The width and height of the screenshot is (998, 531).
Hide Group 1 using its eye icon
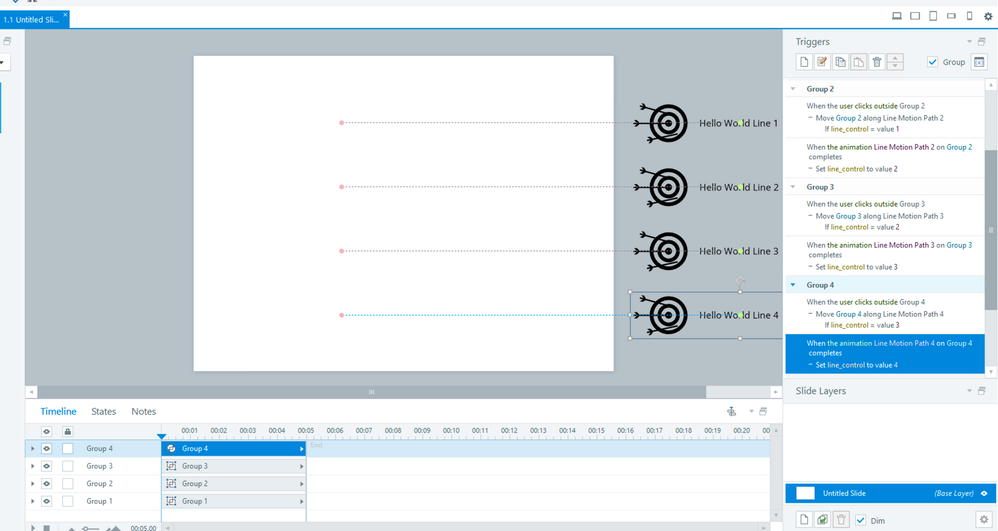pyautogui.click(x=46, y=501)
